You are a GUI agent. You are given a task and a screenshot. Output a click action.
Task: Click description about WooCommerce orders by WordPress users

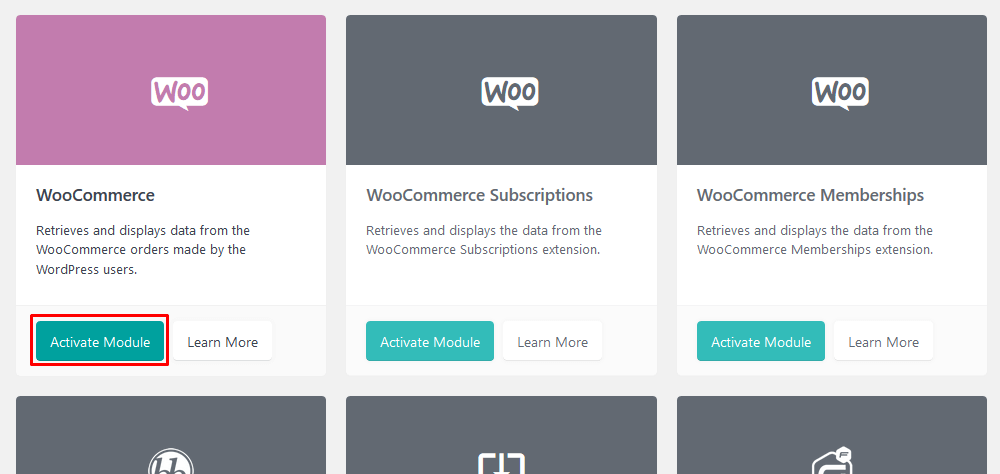pos(143,249)
